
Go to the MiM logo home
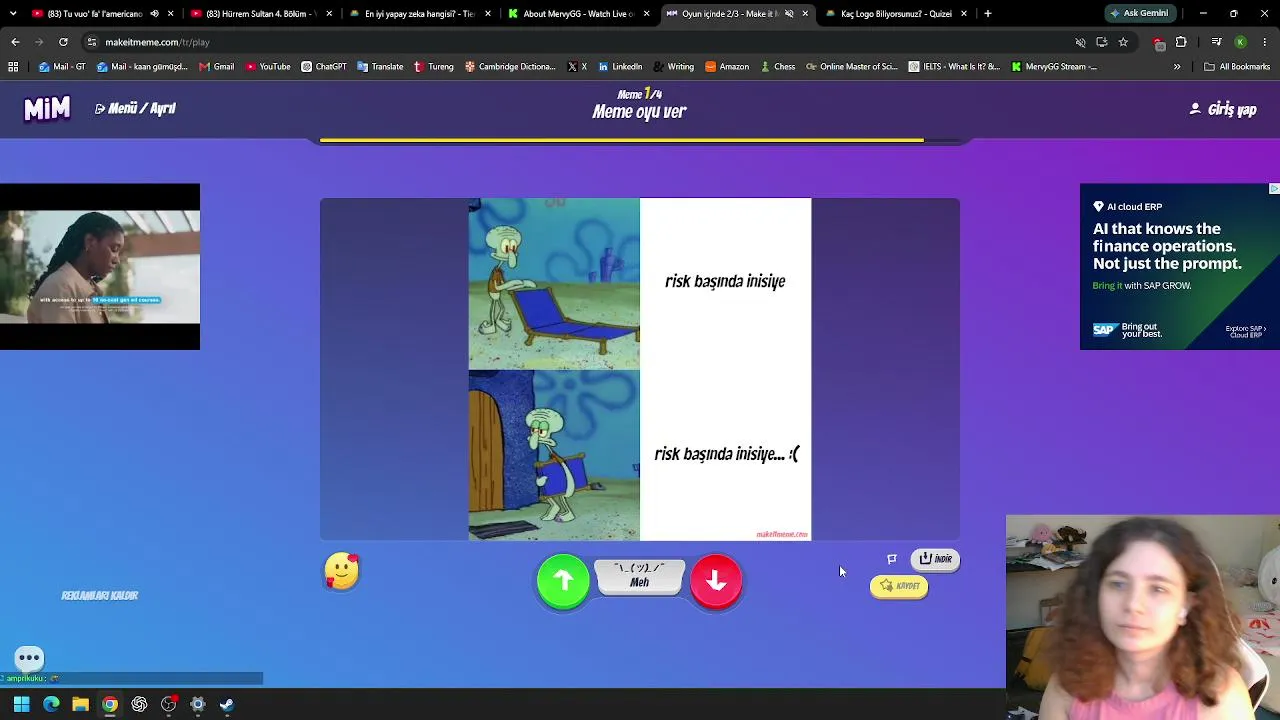47,108
